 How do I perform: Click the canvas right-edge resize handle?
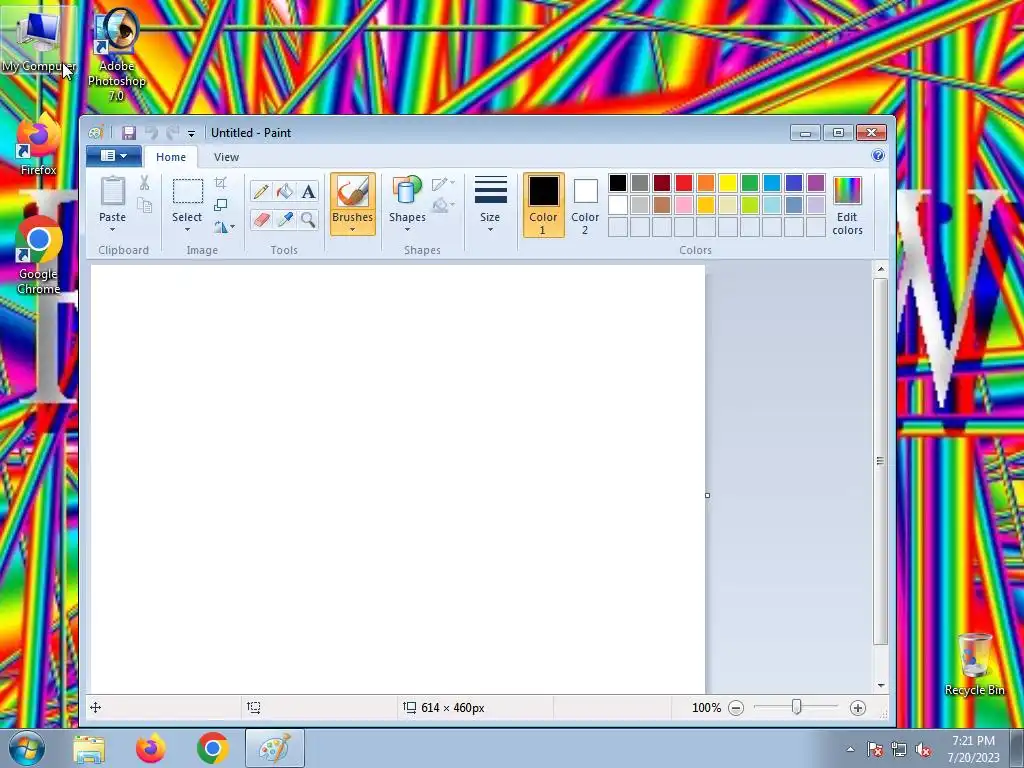click(707, 496)
